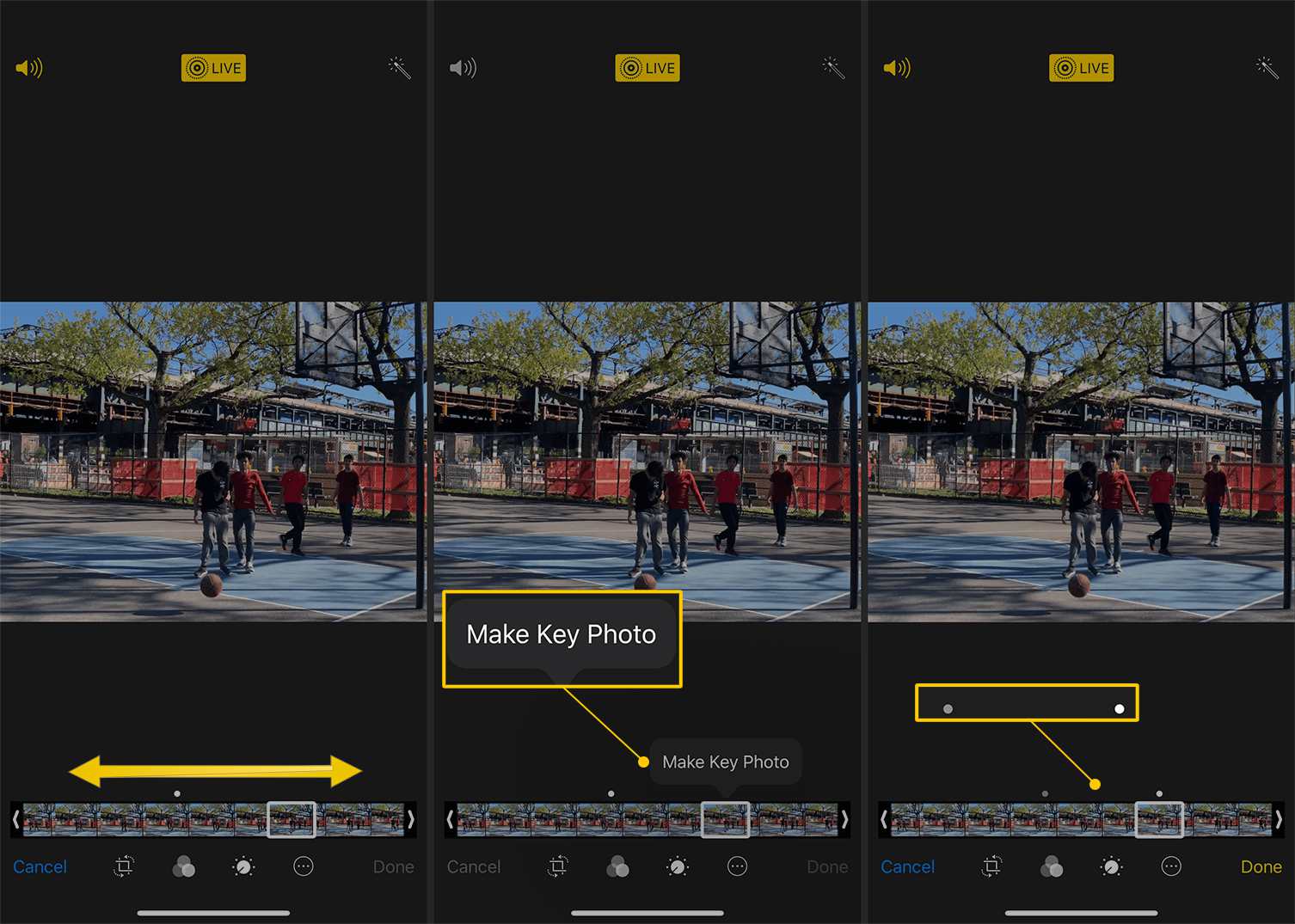The height and width of the screenshot is (924, 1295).
Task: Tap left trim handle of right screen filmstrip
Action: pos(884,820)
